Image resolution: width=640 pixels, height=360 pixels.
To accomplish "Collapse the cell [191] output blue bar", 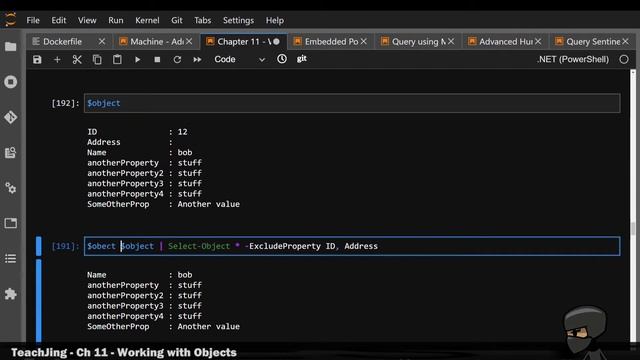I will [x=39, y=300].
